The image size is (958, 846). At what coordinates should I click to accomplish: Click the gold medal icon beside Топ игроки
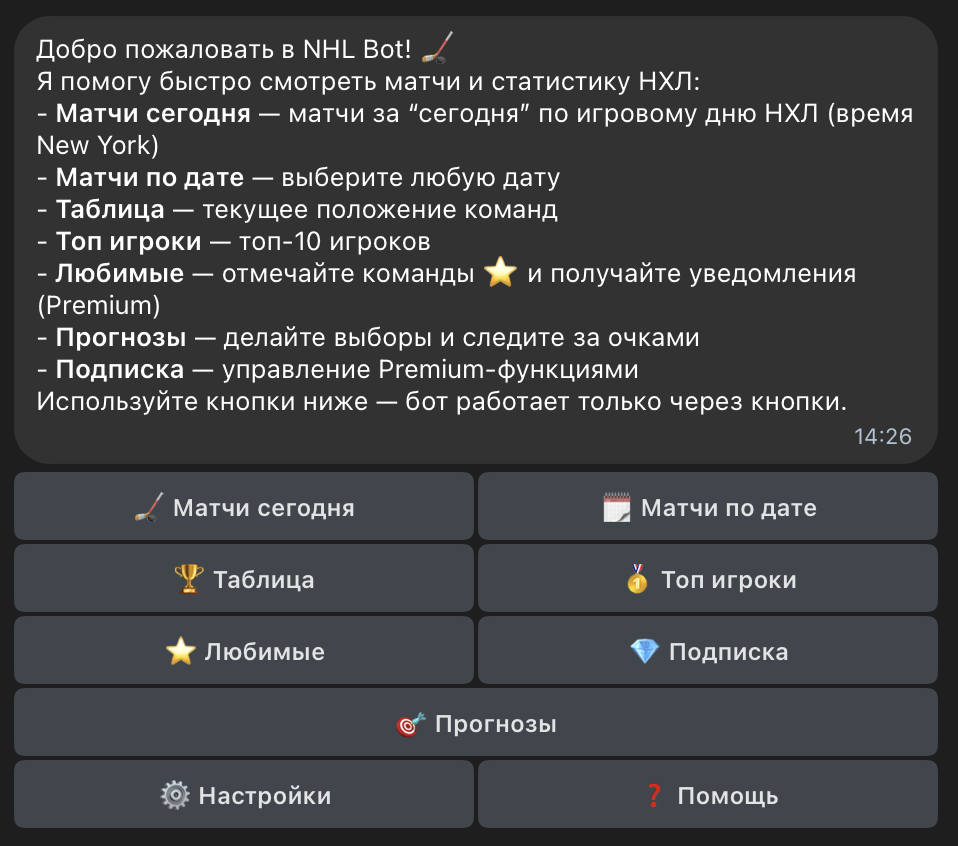(637, 580)
